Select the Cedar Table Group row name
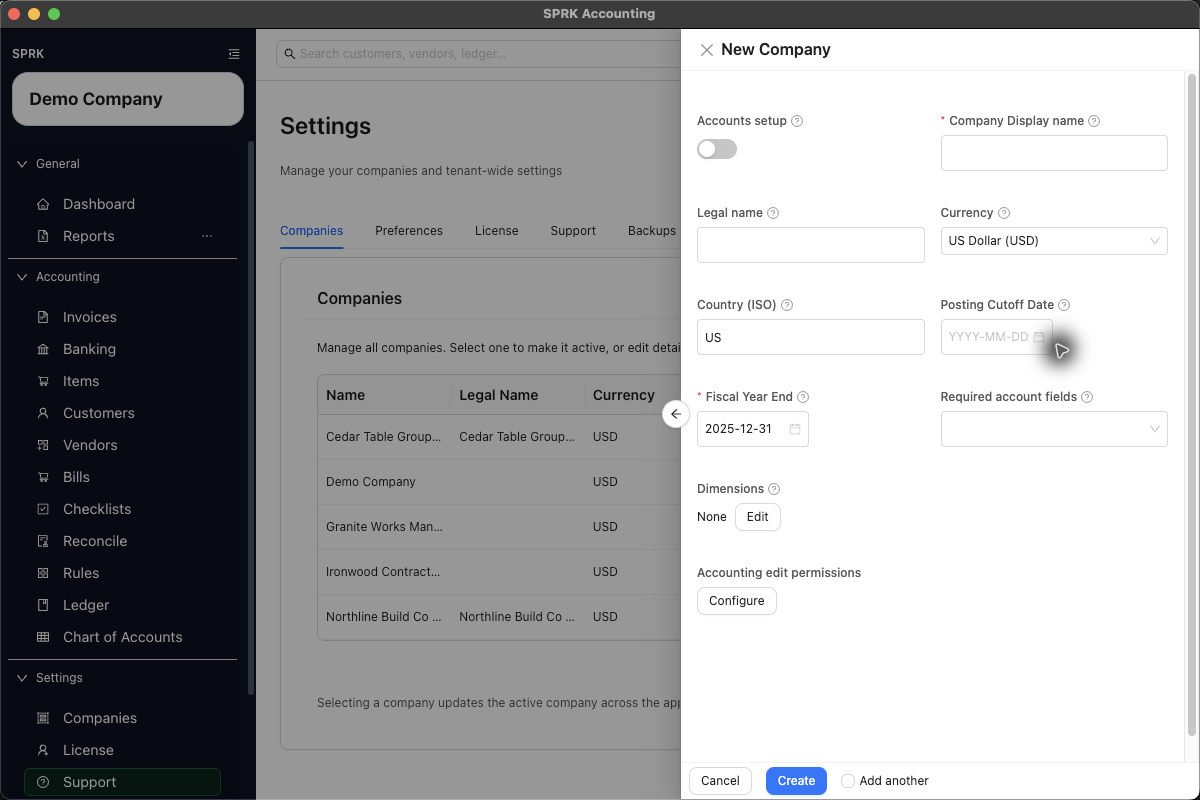The height and width of the screenshot is (800, 1200). [383, 437]
